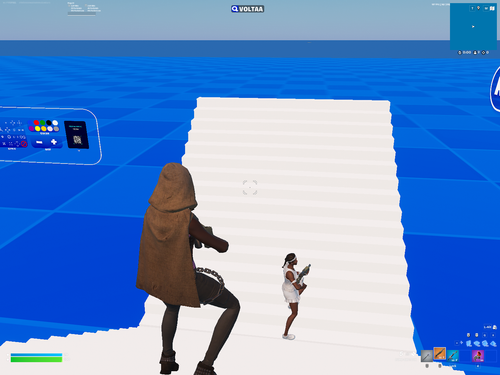Click the plus button on the panel

click(x=54, y=142)
